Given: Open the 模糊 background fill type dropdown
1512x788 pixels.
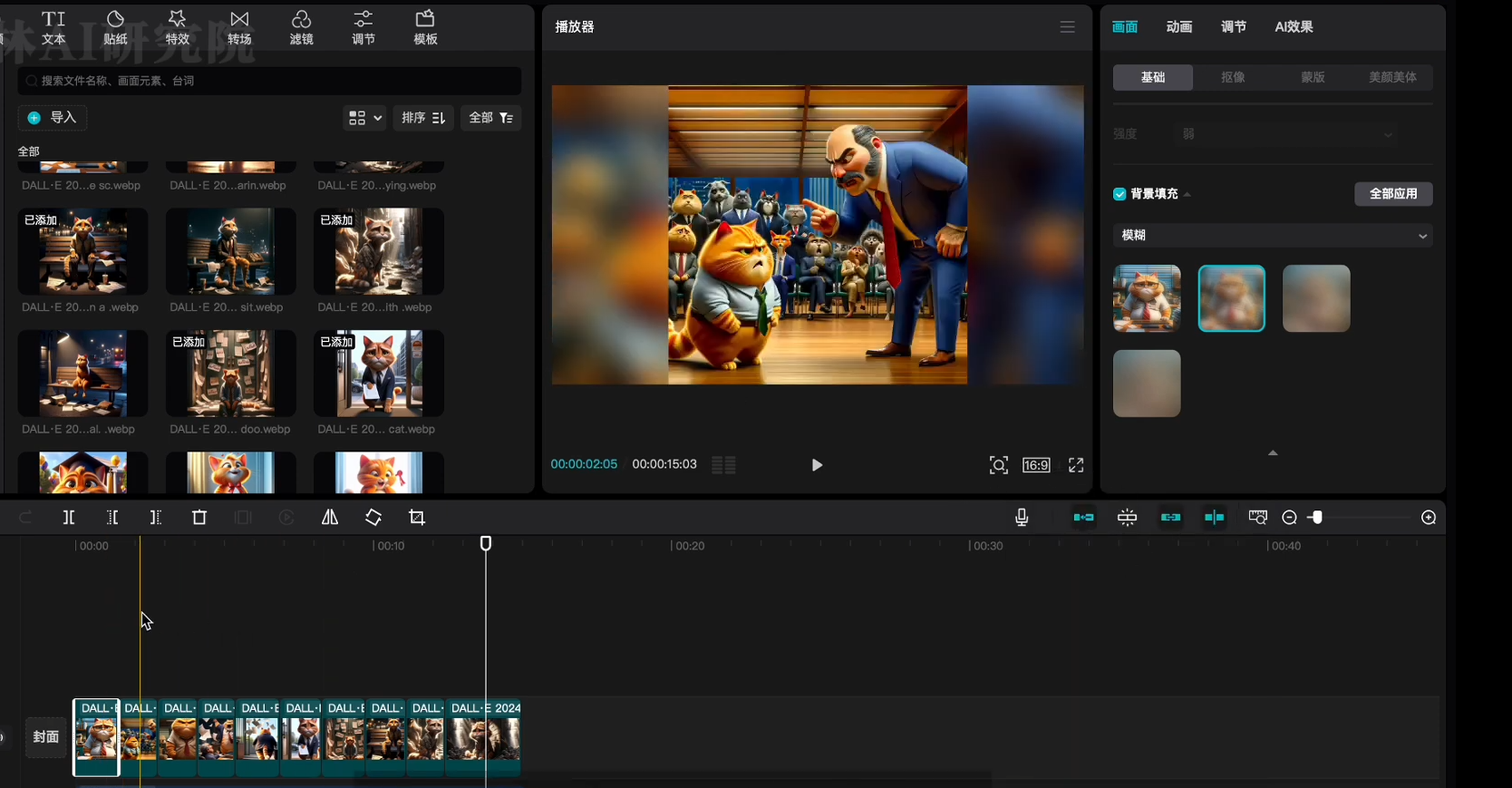Looking at the screenshot, I should coord(1273,236).
